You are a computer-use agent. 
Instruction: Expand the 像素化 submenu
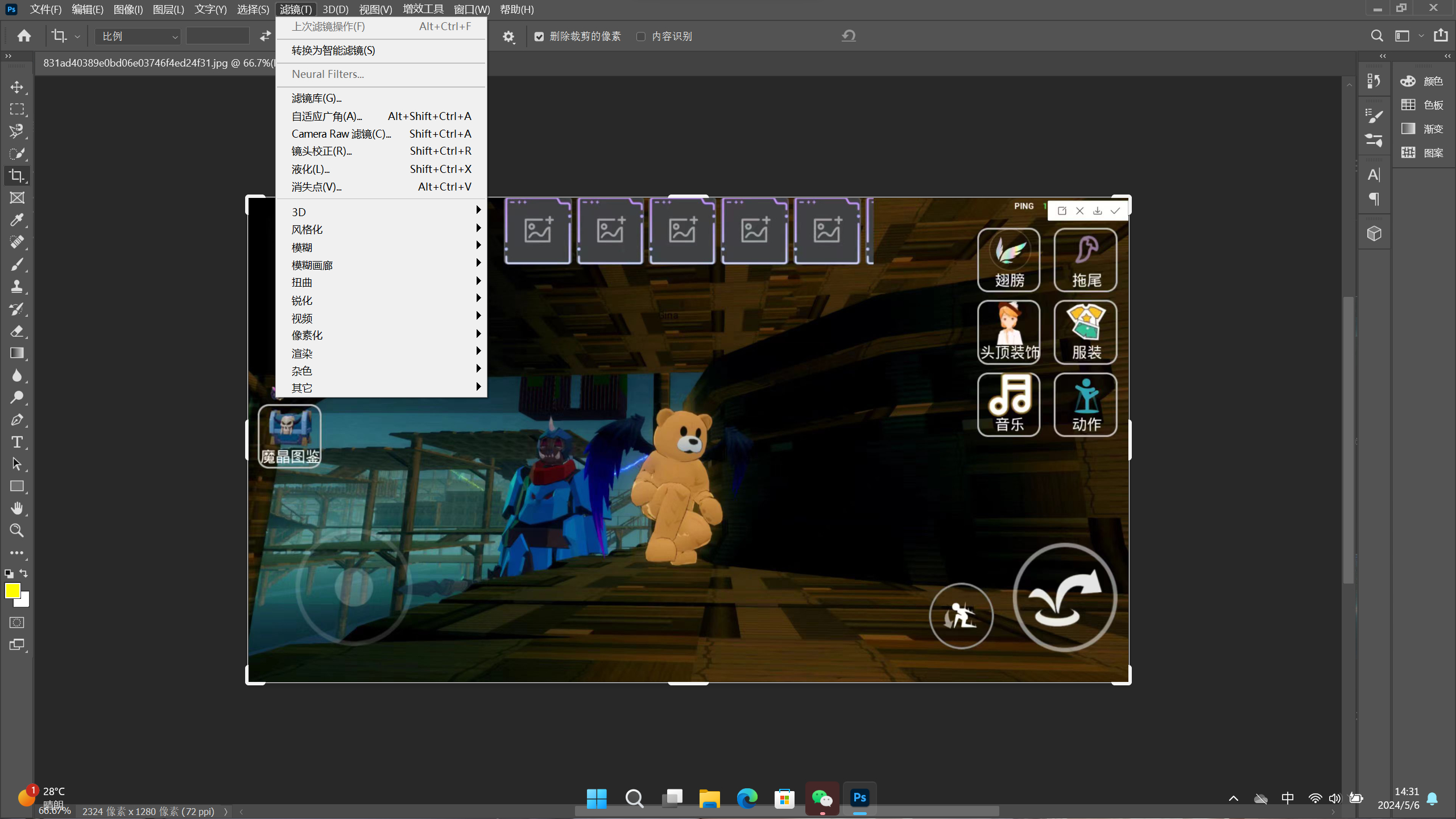pyautogui.click(x=380, y=336)
